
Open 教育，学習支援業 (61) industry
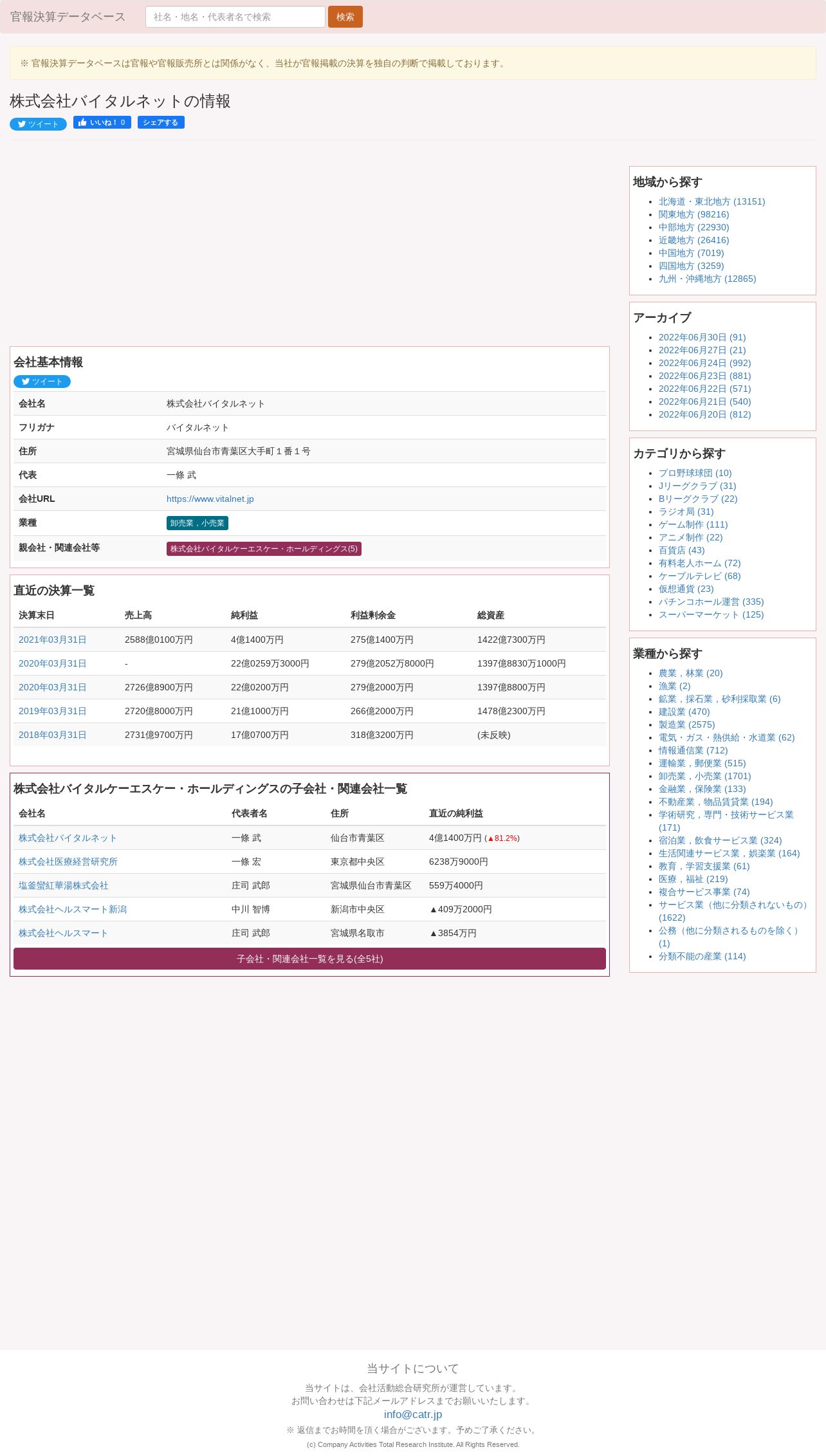[704, 866]
